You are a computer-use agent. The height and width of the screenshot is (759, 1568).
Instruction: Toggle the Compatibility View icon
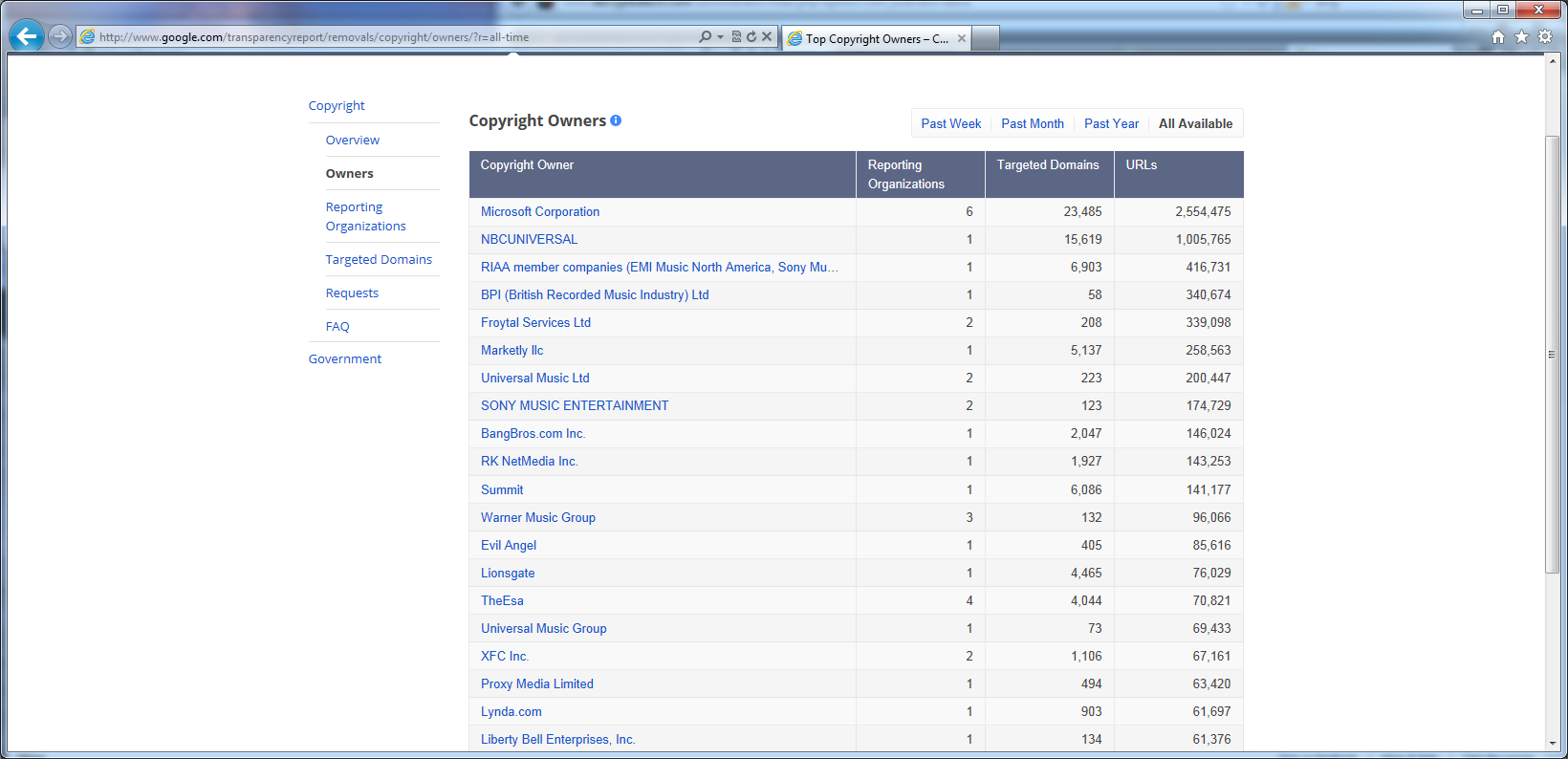point(736,36)
